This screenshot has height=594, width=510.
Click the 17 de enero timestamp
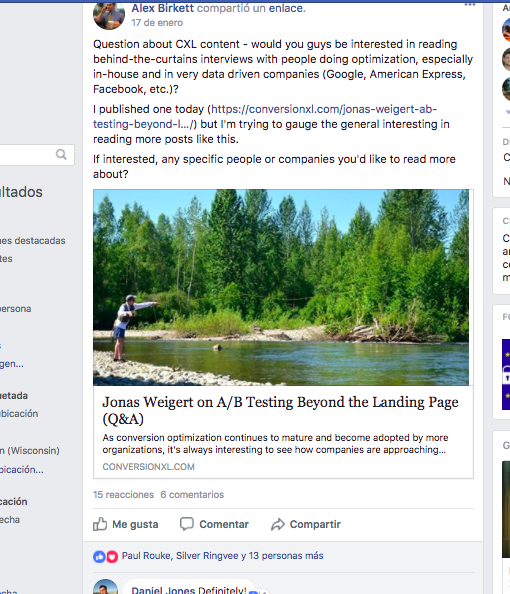(x=157, y=23)
